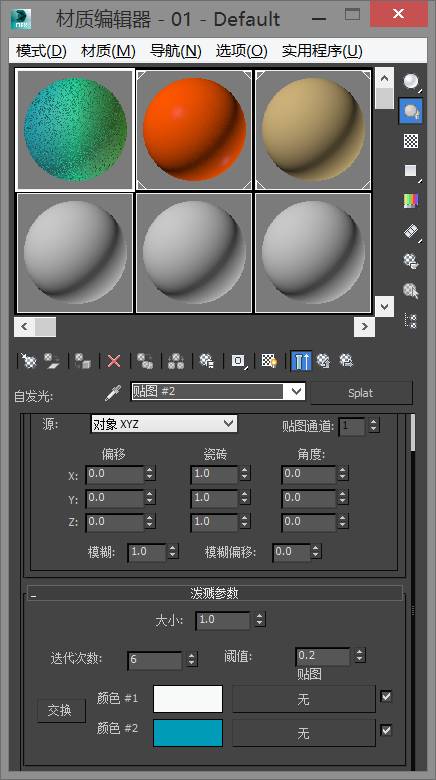Toggle map checkbox for 颜色 #2
Screen dimensions: 436x780
click(386, 730)
